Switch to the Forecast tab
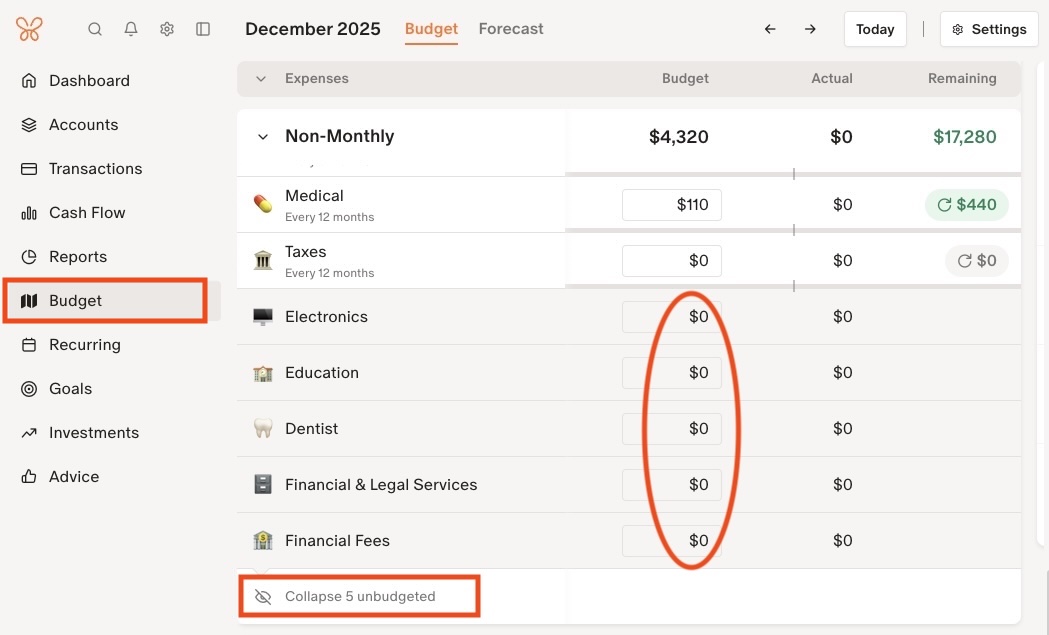Viewport: 1049px width, 635px height. click(x=511, y=29)
